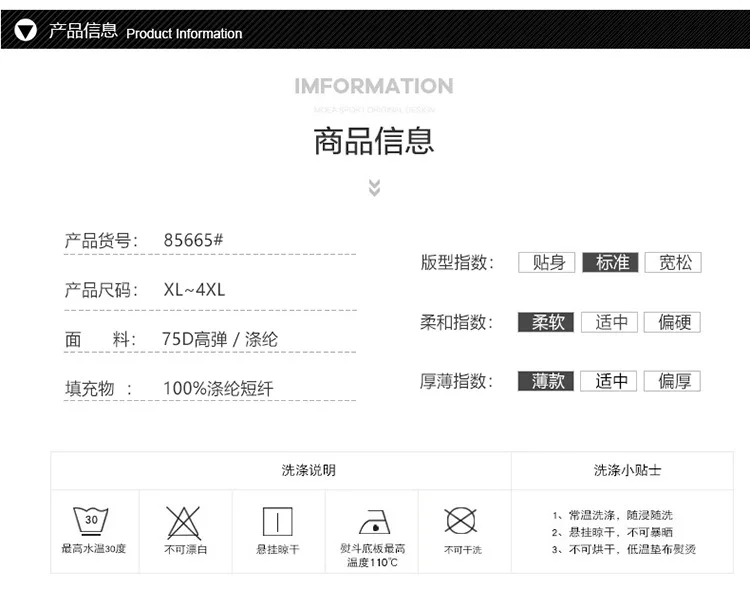This screenshot has height=610, width=750.
Task: Click the 最高水温30度 caption
Action: [x=93, y=548]
